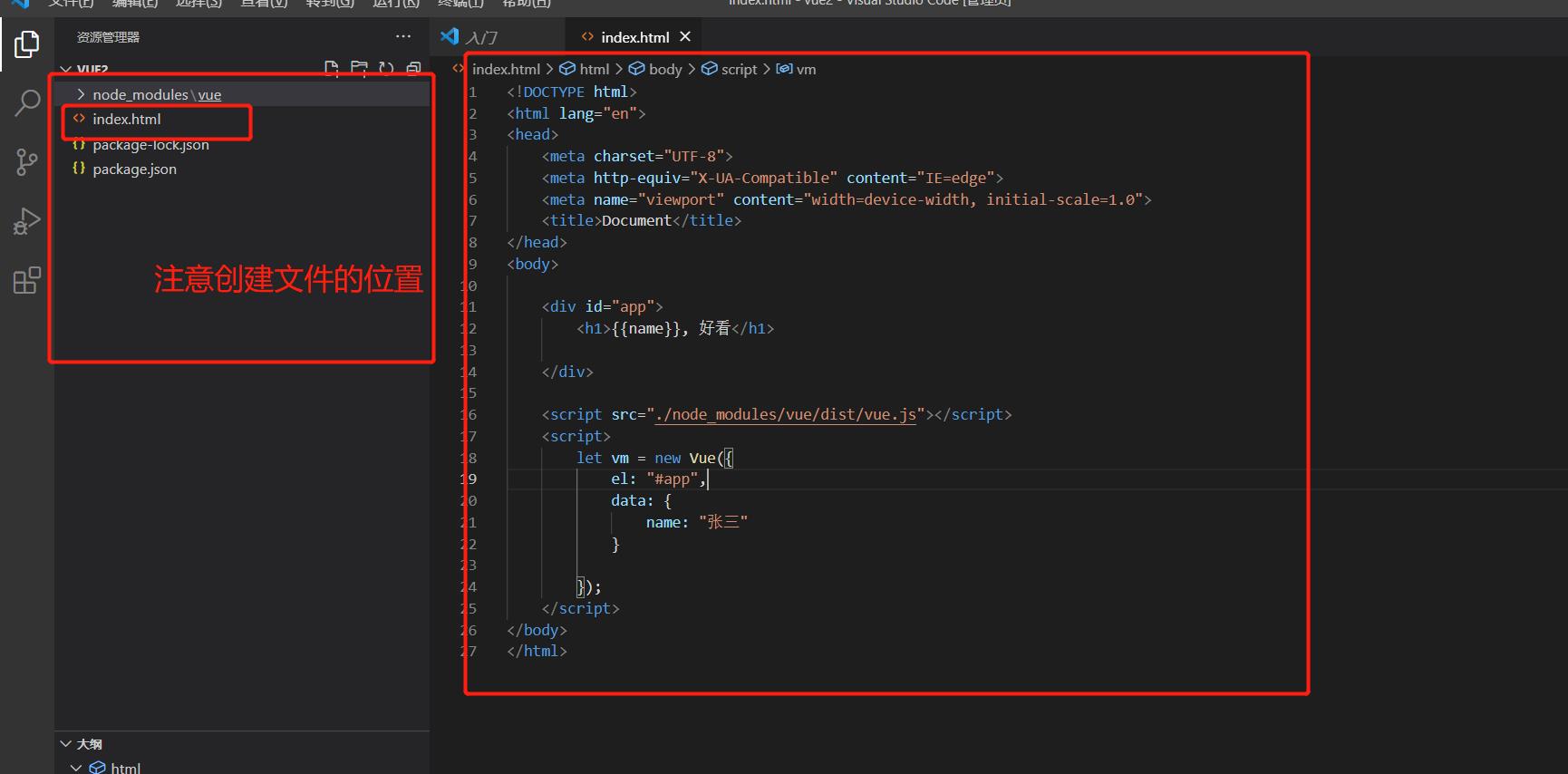Click the cube icon before body breadcrumb
Image resolution: width=1568 pixels, height=774 pixels.
coord(637,69)
